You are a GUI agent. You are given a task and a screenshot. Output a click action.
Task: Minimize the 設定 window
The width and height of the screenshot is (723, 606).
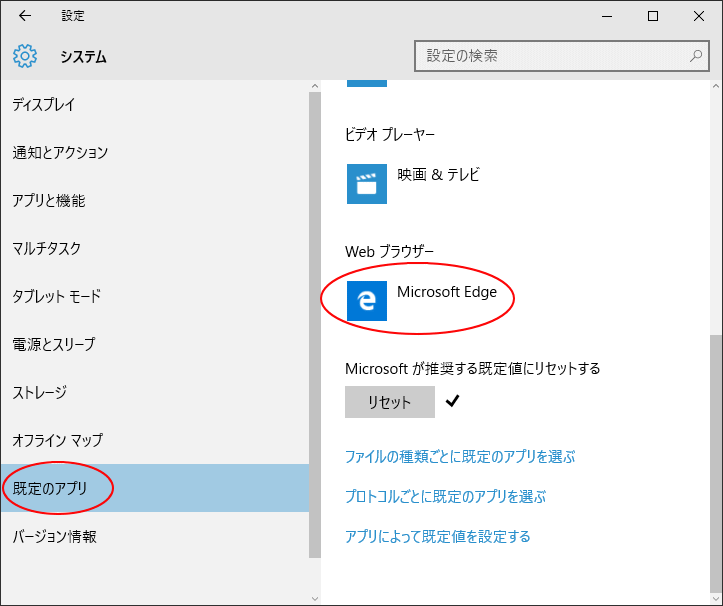[607, 16]
